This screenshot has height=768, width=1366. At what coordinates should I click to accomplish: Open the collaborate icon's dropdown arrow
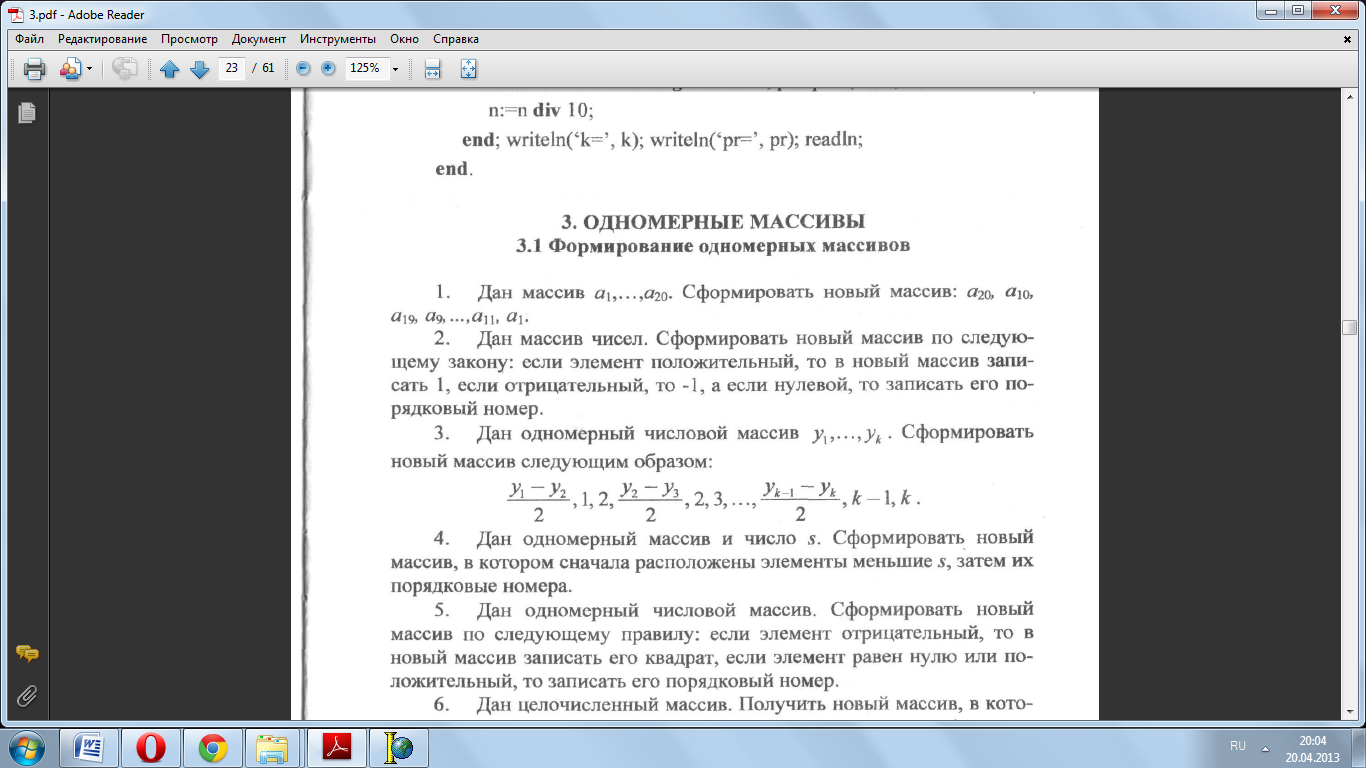click(x=89, y=69)
